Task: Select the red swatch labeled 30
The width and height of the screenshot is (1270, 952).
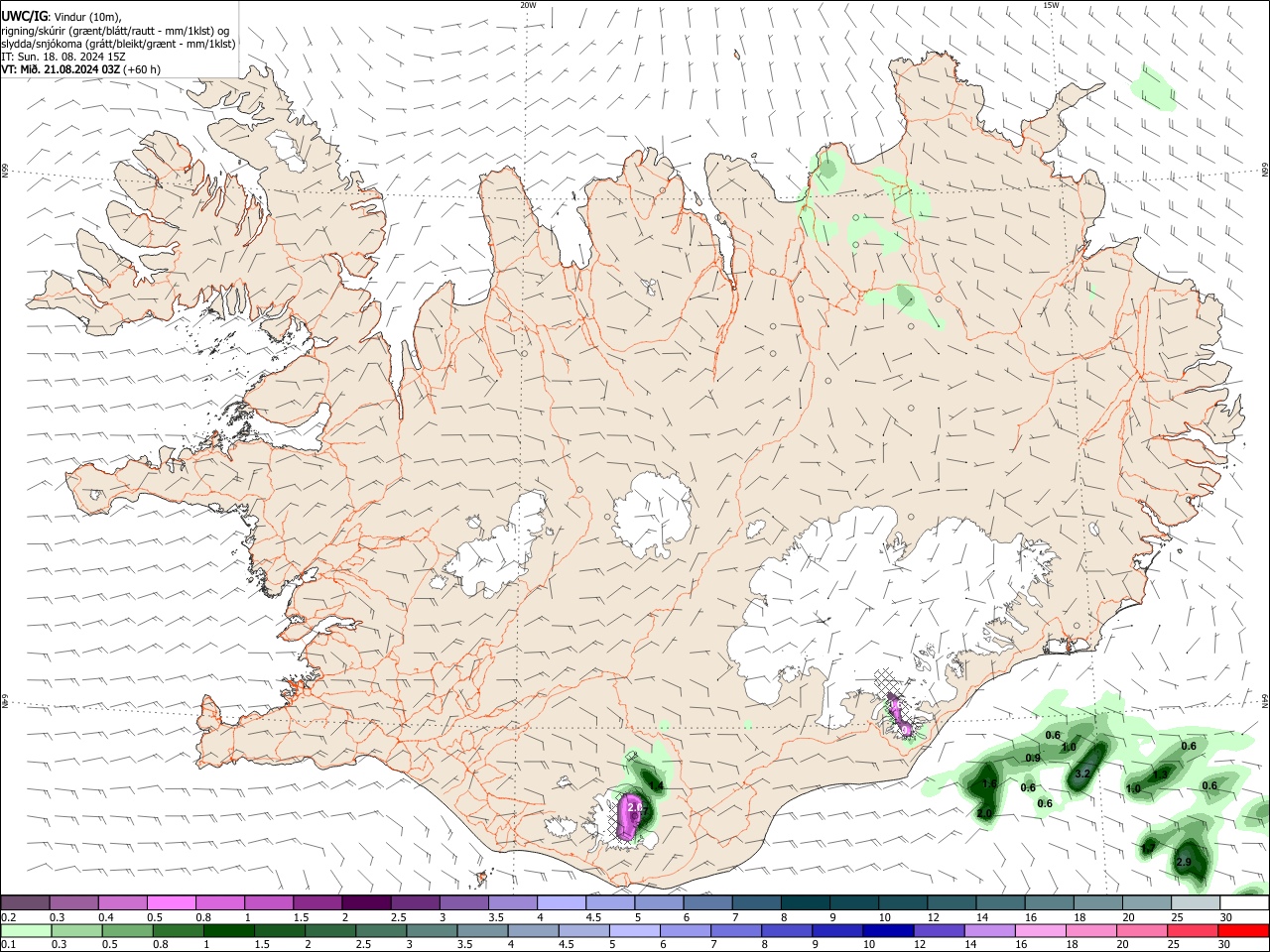Action: (x=1245, y=930)
